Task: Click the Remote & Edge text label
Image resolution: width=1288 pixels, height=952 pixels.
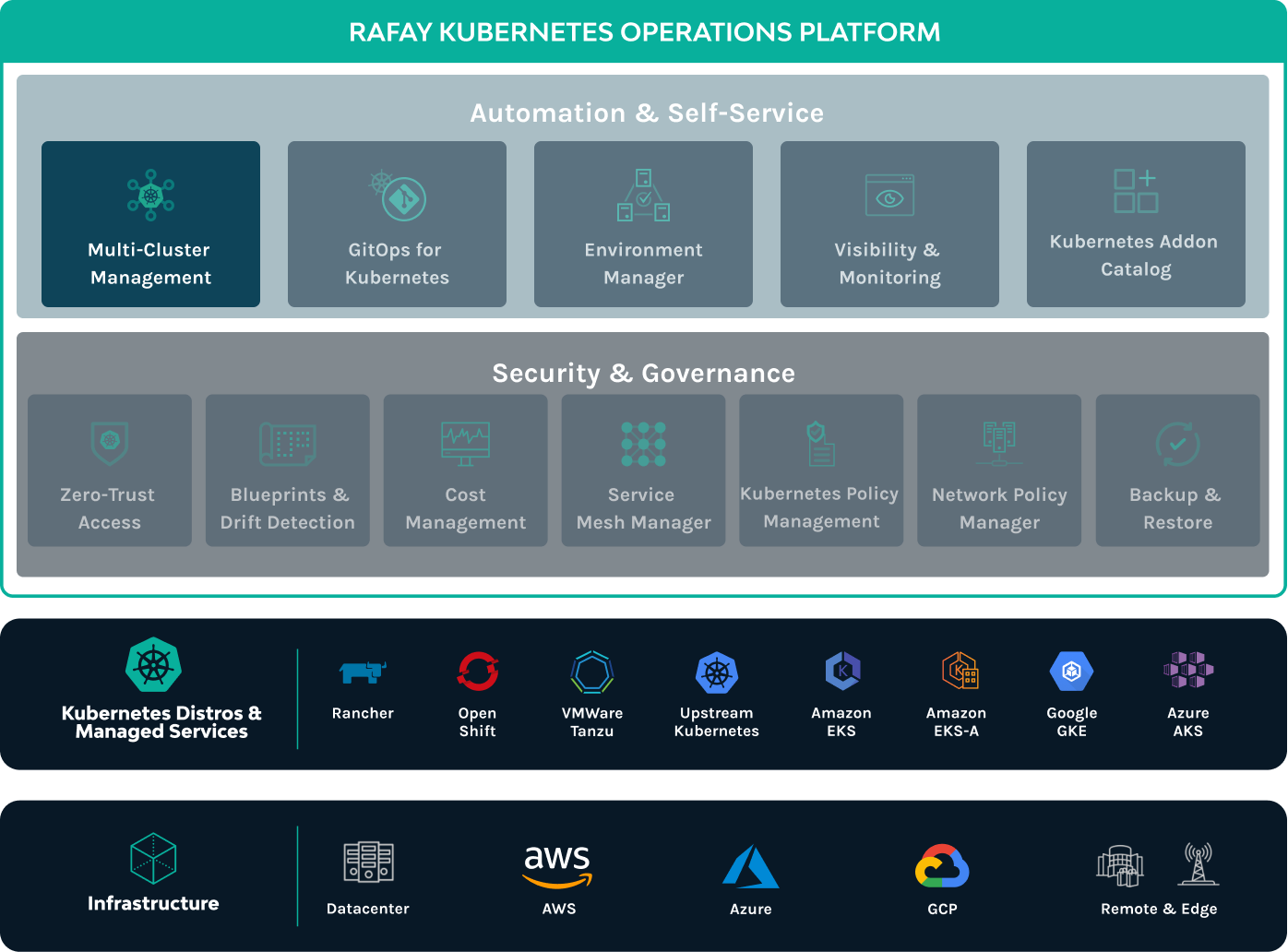Action: click(x=1159, y=909)
